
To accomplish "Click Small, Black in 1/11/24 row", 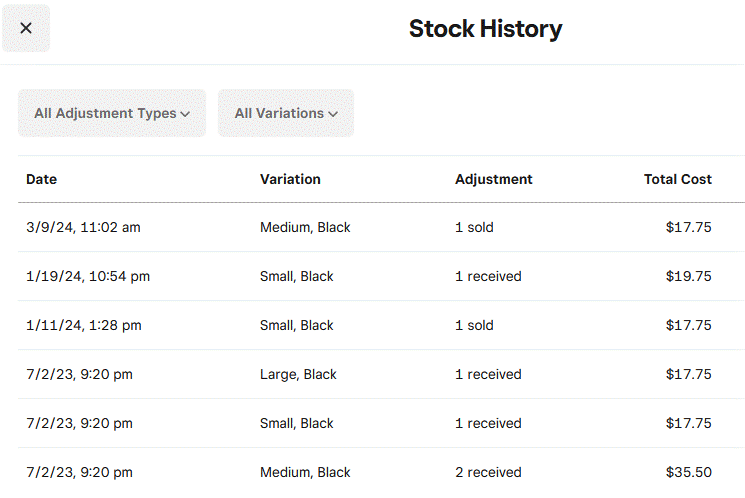I will tap(296, 325).
